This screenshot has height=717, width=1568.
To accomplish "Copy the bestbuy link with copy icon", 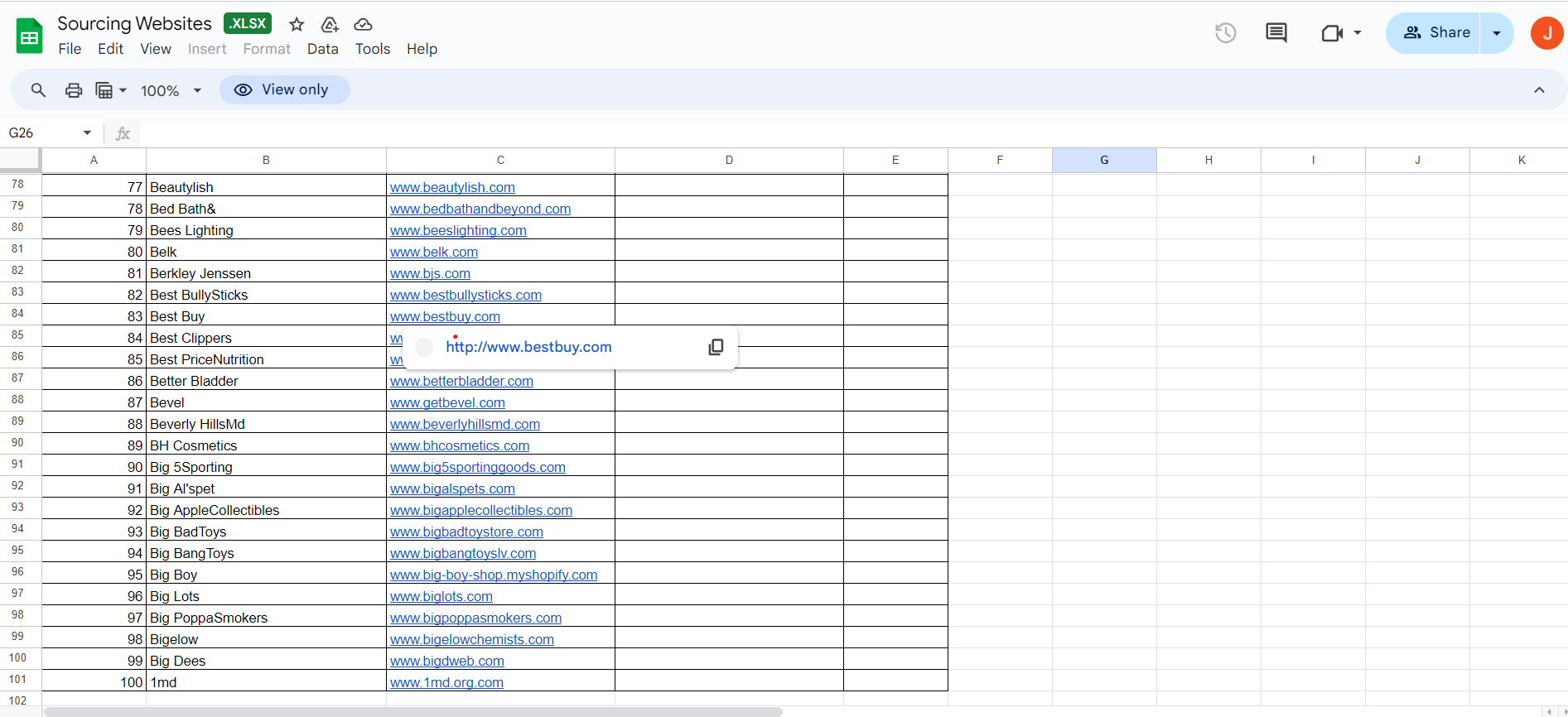I will coord(716,347).
